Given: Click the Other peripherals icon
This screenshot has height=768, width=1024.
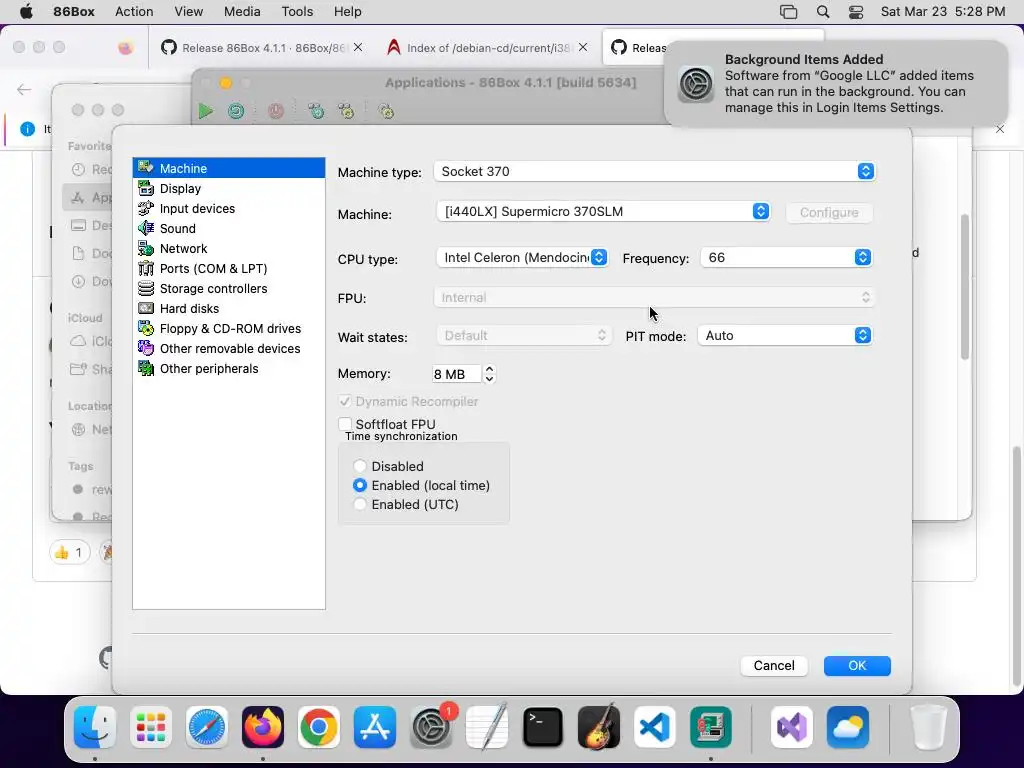Looking at the screenshot, I should pos(146,368).
